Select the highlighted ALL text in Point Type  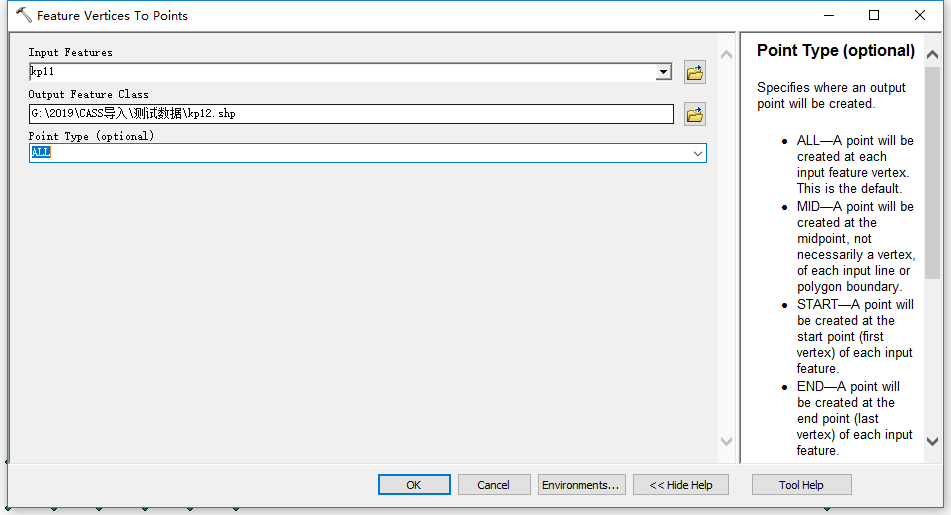pyautogui.click(x=41, y=153)
